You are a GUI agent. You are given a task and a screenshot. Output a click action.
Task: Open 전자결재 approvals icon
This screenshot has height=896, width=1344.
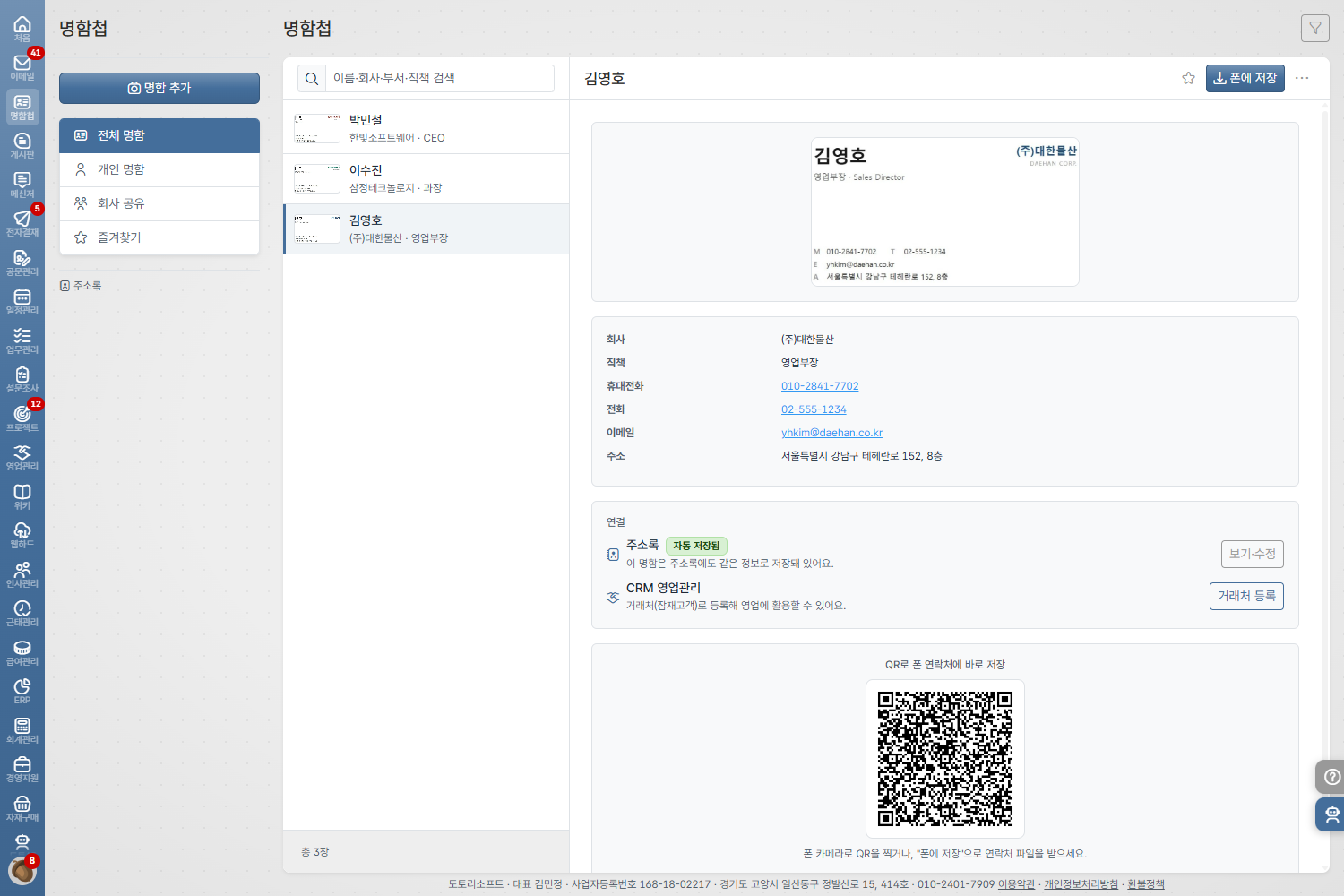pos(22,223)
